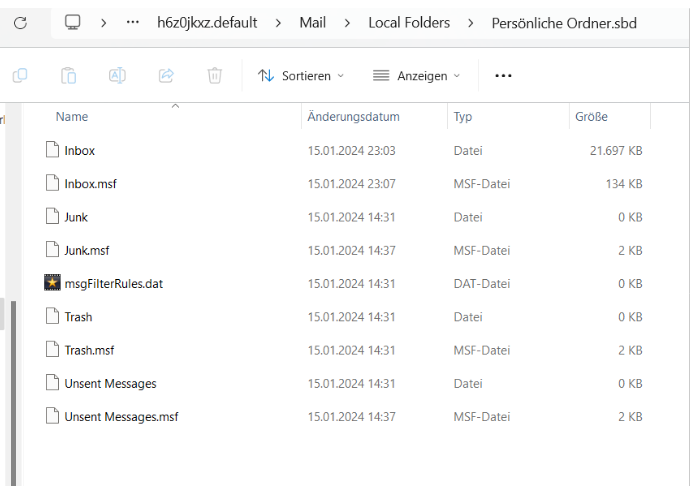Click Inbox.msf date 15.01.2024 23:07
The height and width of the screenshot is (486, 692).
tap(352, 184)
